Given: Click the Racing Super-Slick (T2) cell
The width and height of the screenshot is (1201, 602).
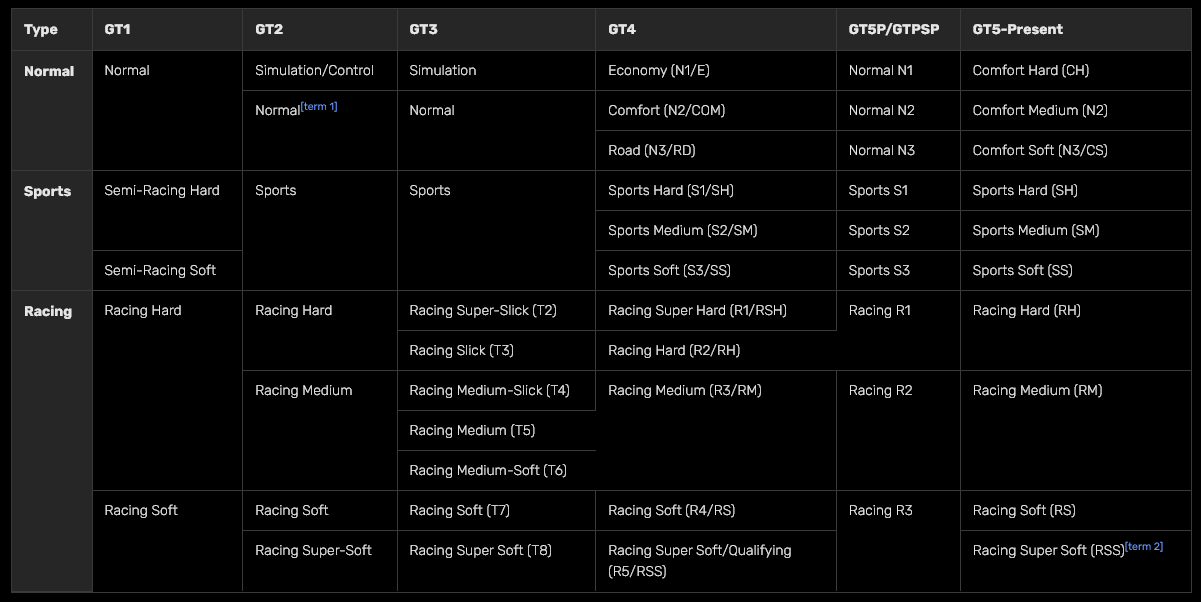Looking at the screenshot, I should (482, 310).
